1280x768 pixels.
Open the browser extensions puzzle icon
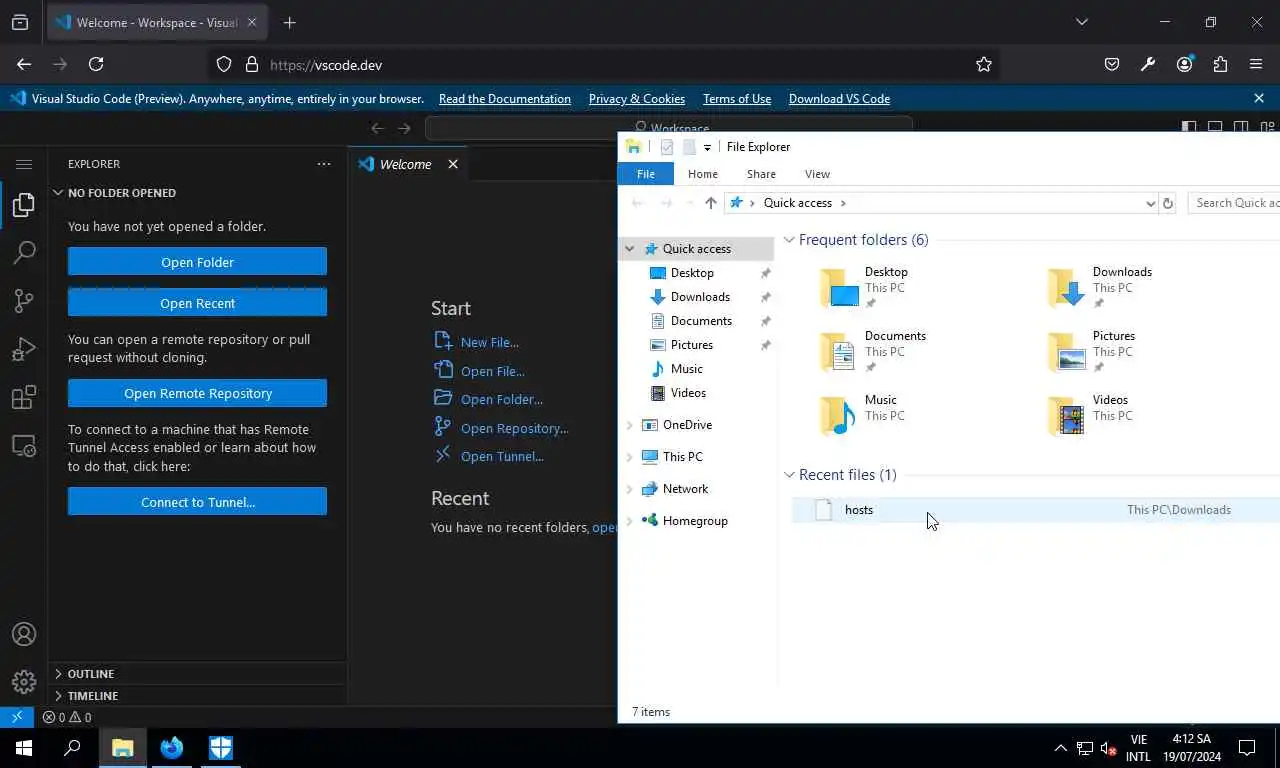(x=1220, y=64)
